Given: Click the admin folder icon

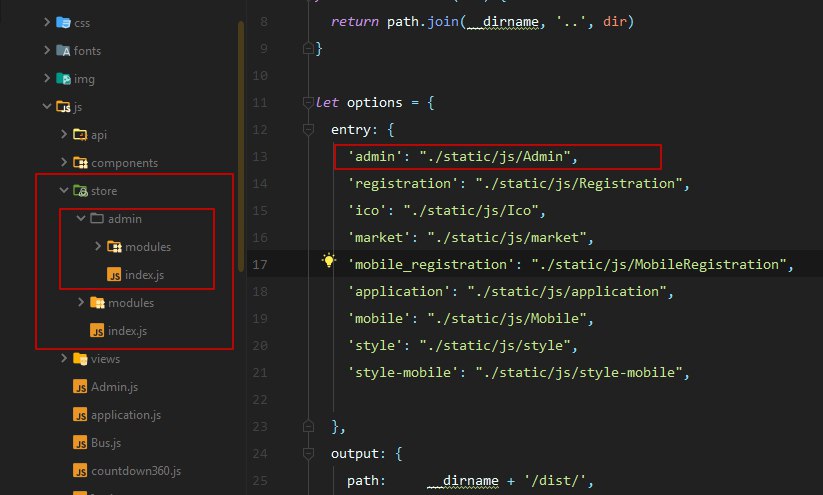Looking at the screenshot, I should pos(97,218).
